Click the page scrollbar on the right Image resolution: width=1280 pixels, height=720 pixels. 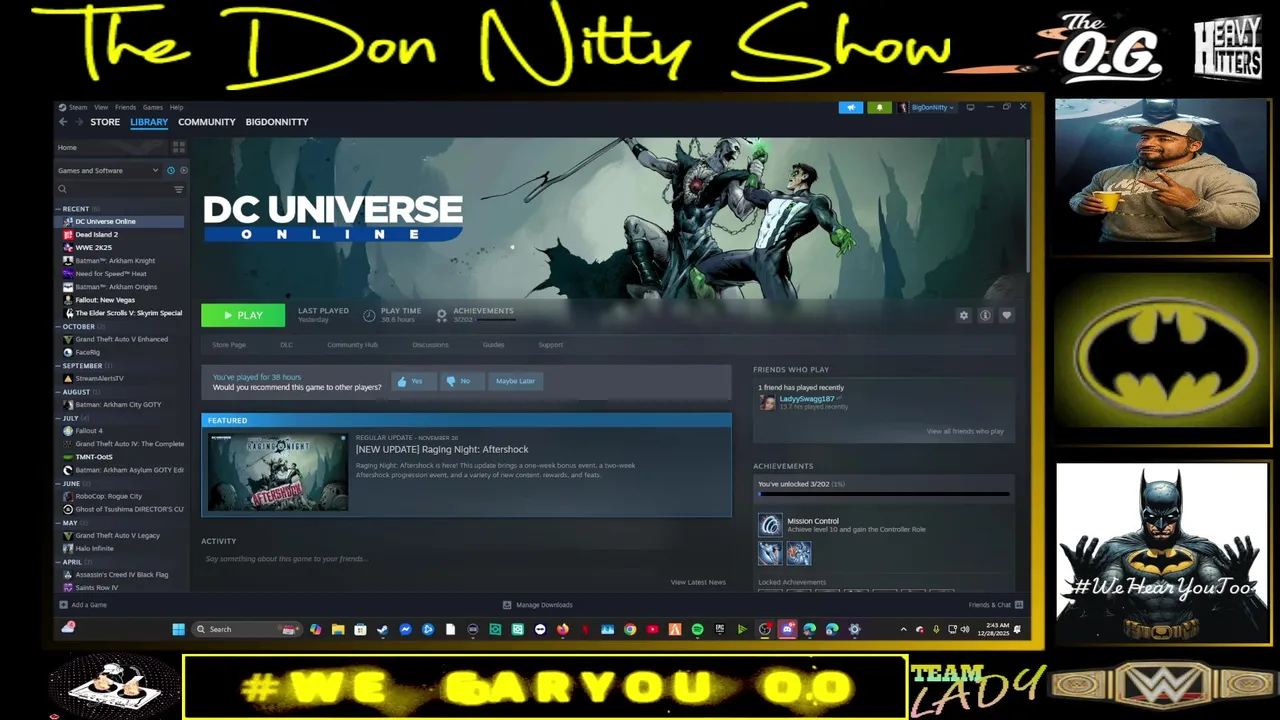tap(1028, 205)
